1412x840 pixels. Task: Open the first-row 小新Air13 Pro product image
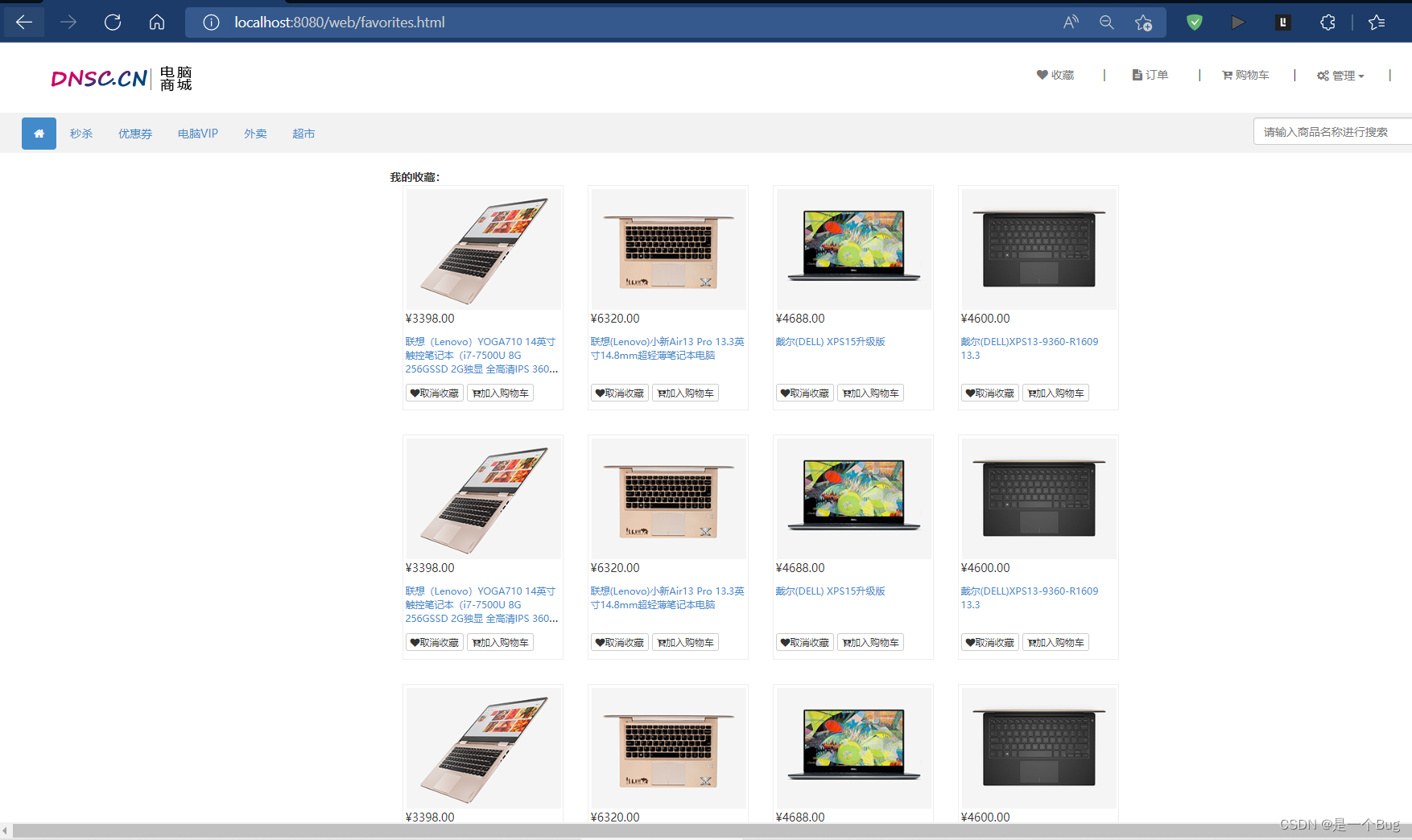(668, 249)
